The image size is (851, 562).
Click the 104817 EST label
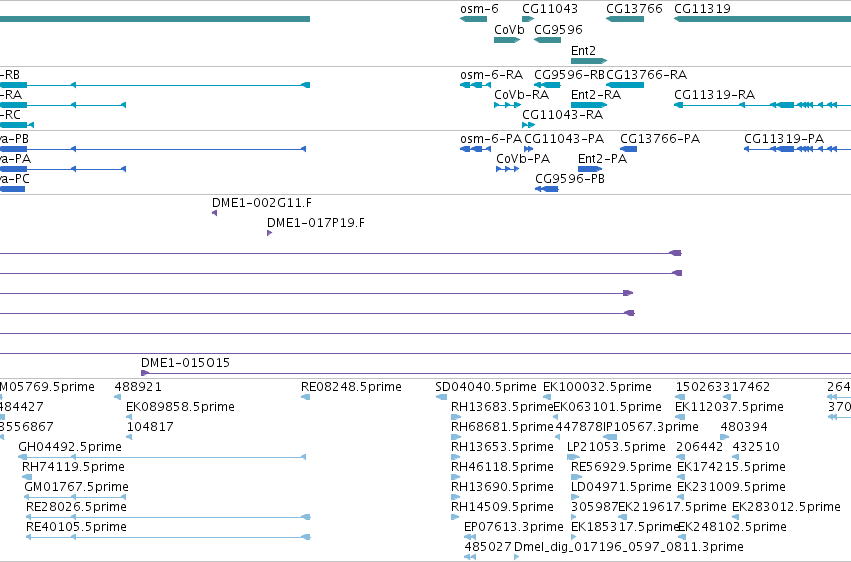click(x=150, y=426)
